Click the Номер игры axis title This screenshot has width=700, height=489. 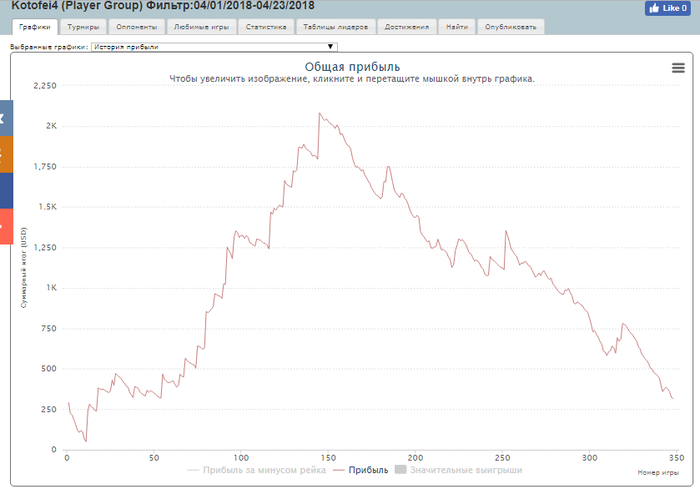658,472
